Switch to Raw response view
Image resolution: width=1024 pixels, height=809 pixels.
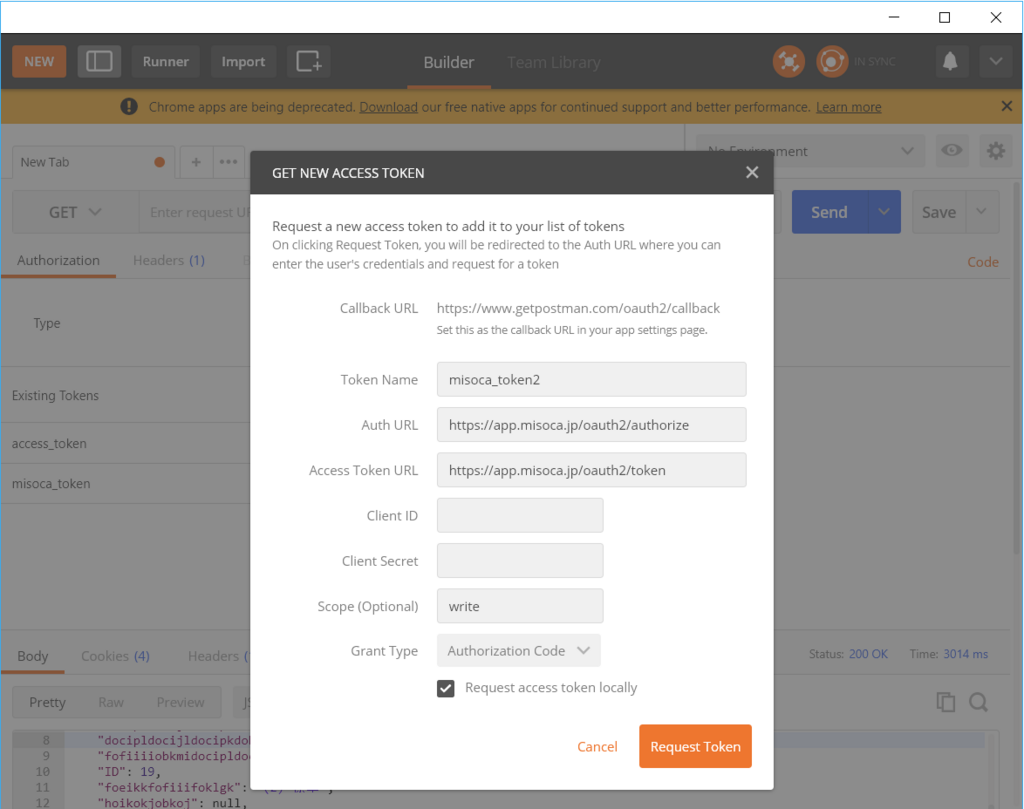point(111,703)
